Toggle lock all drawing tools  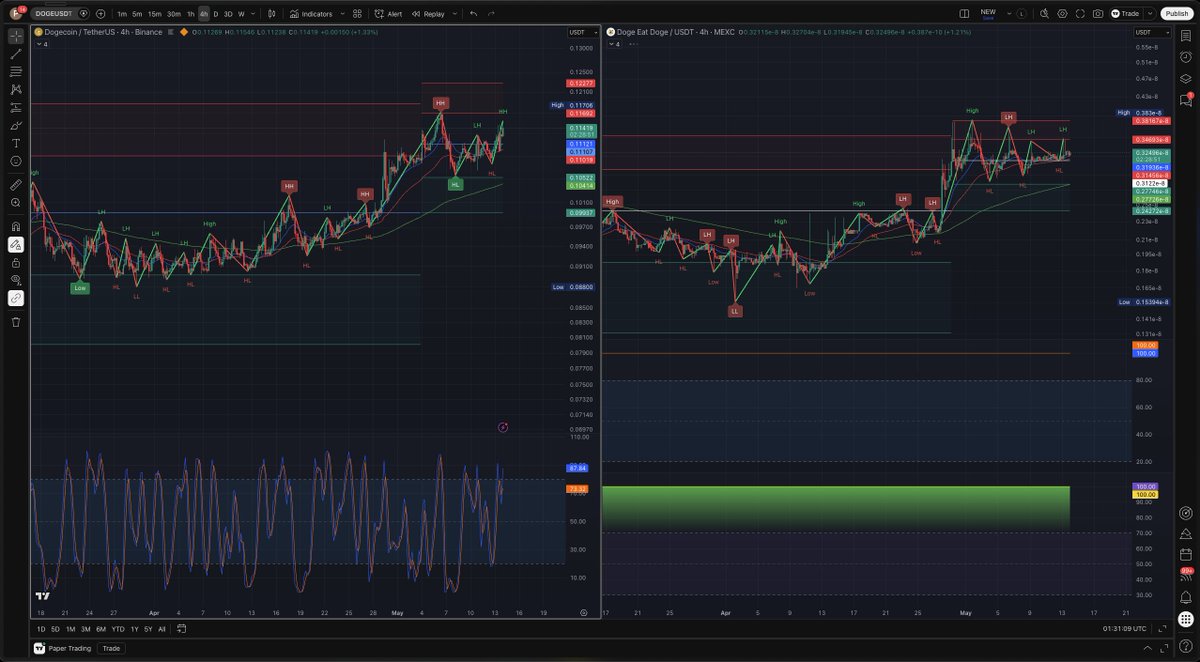pos(16,262)
